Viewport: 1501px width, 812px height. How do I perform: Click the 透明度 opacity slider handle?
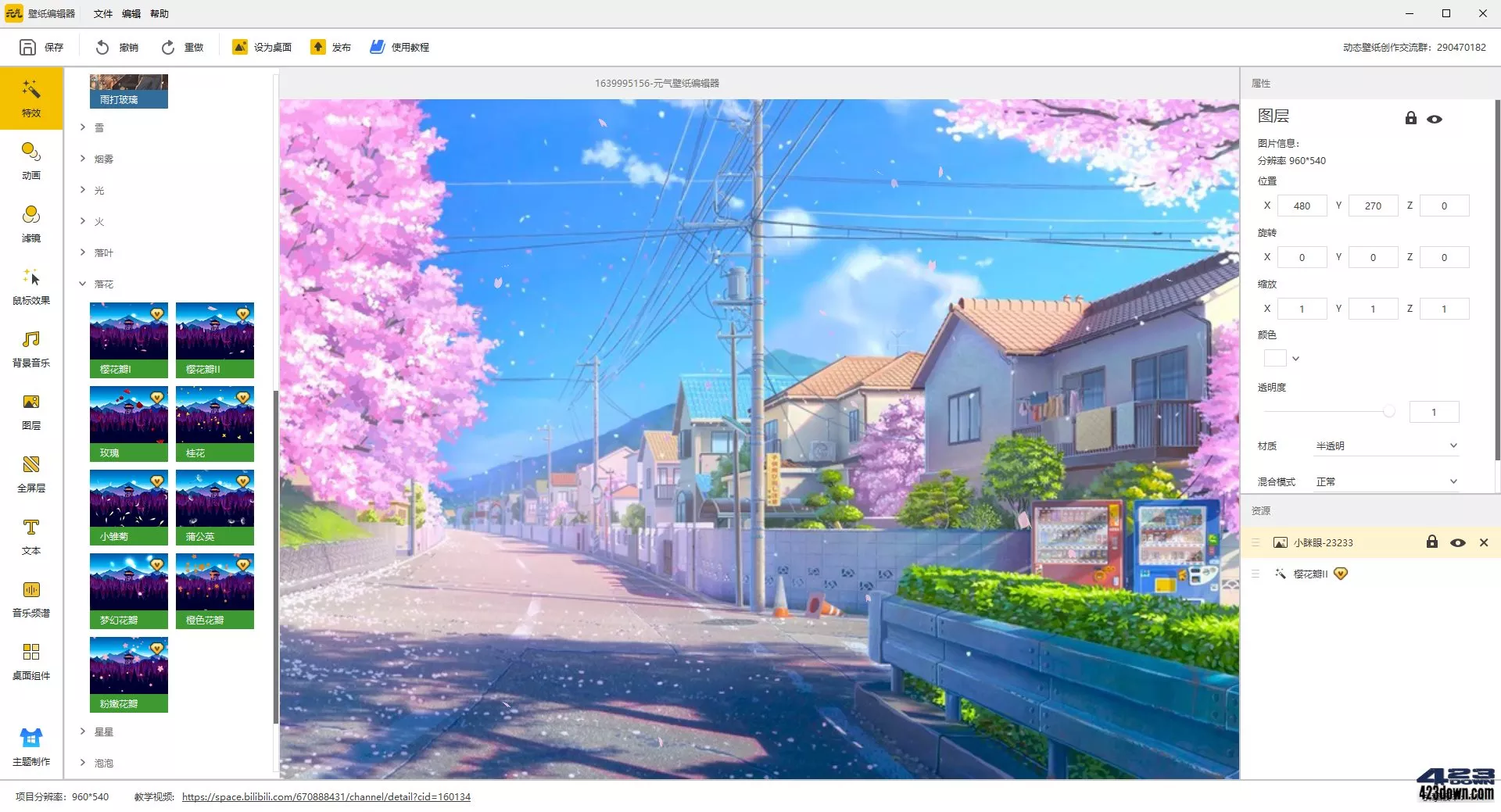point(1388,411)
